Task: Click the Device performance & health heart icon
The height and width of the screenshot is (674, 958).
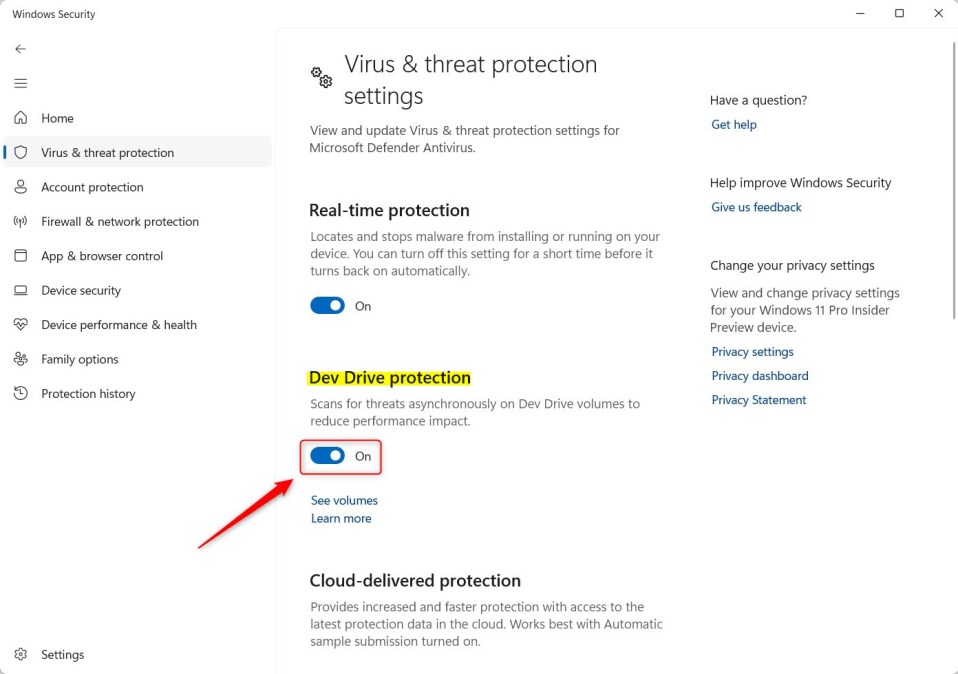Action: pos(21,325)
